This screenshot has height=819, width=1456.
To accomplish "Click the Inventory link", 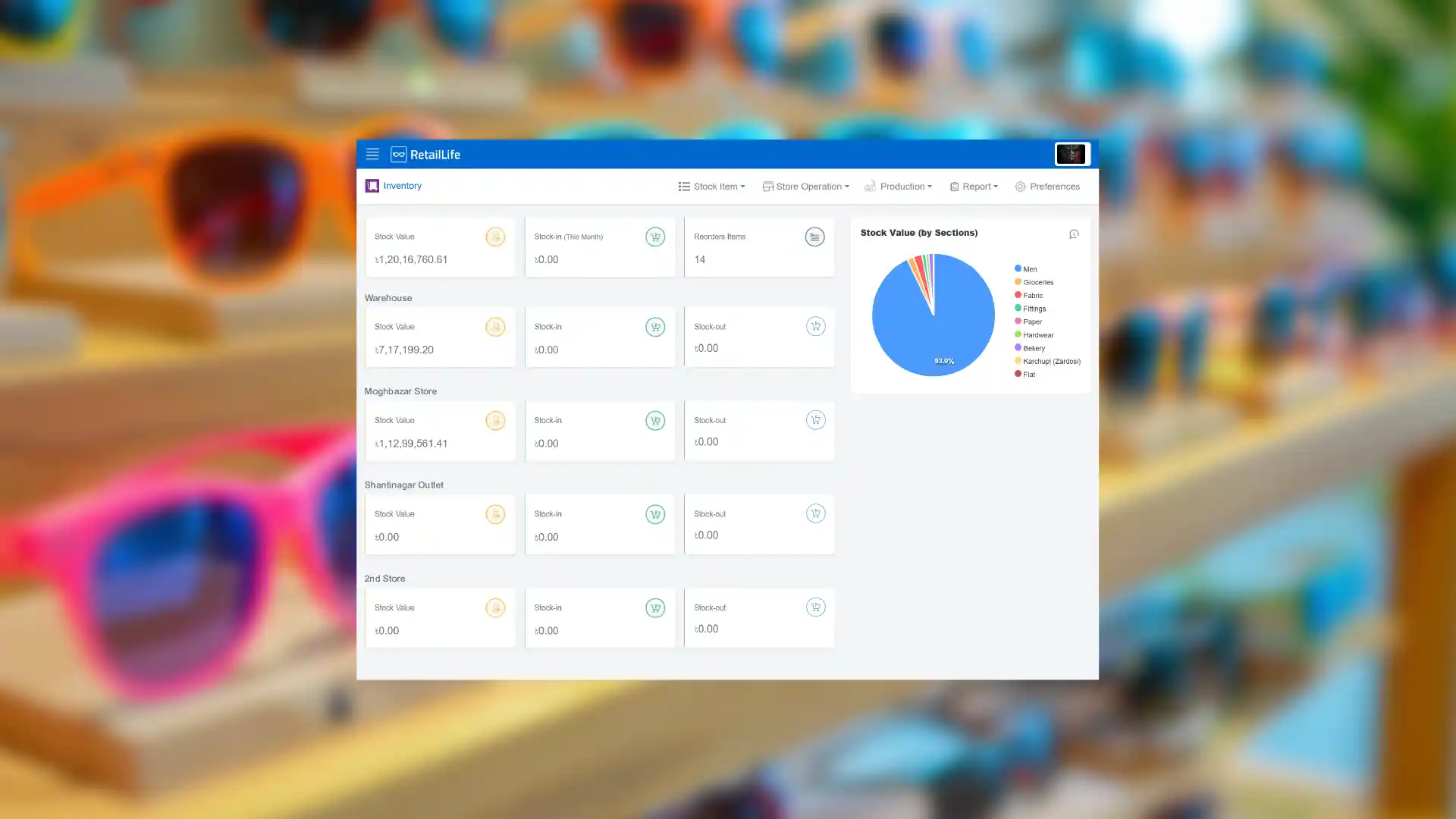I will pyautogui.click(x=402, y=186).
